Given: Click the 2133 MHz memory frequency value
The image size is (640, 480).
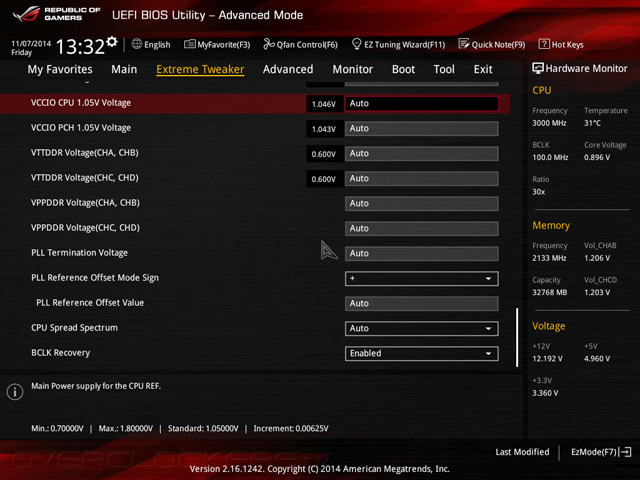Looking at the screenshot, I should coord(549,258).
